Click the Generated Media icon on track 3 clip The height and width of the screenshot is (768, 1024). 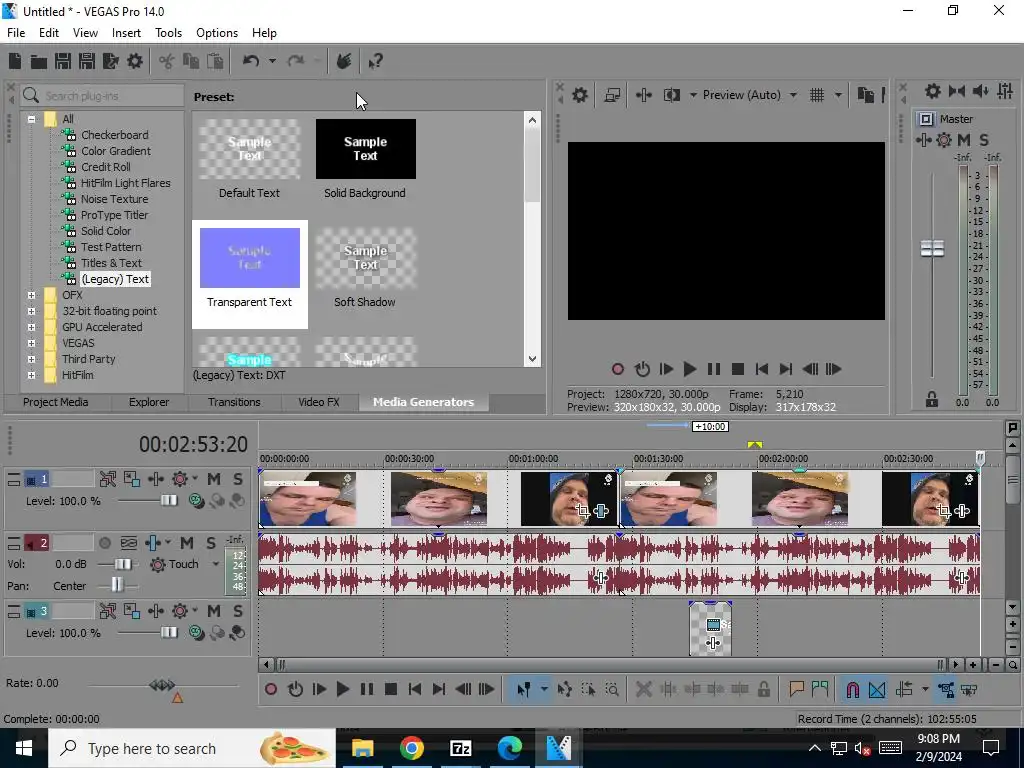pyautogui.click(x=713, y=625)
